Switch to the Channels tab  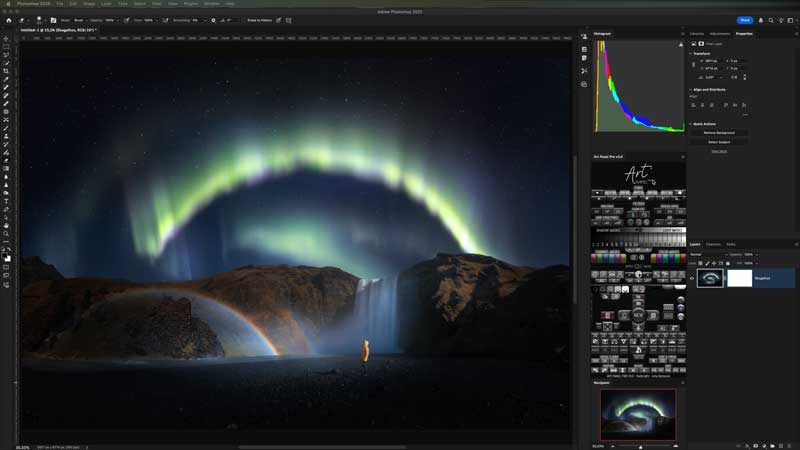(714, 244)
